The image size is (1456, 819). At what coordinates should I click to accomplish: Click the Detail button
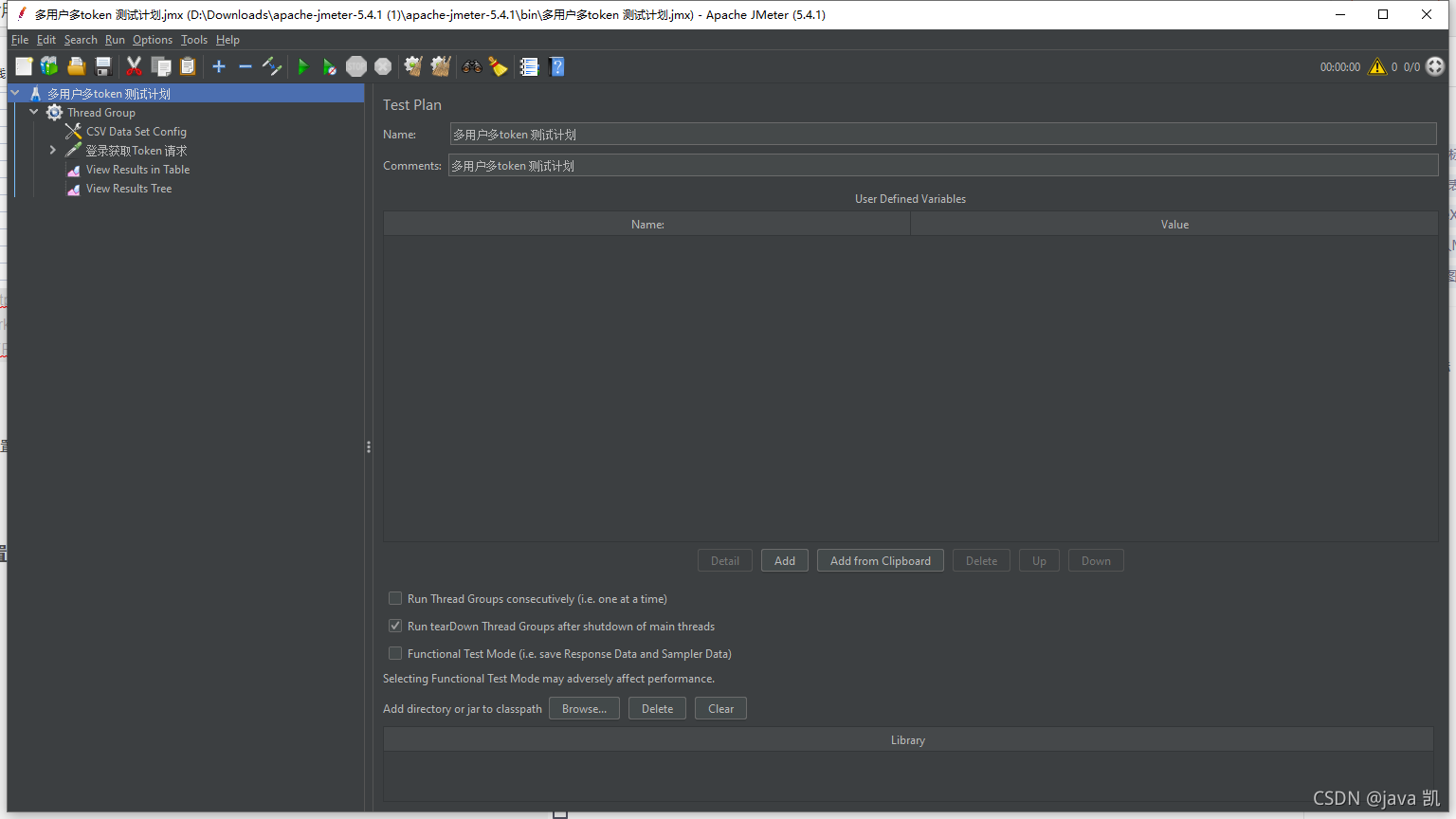725,560
